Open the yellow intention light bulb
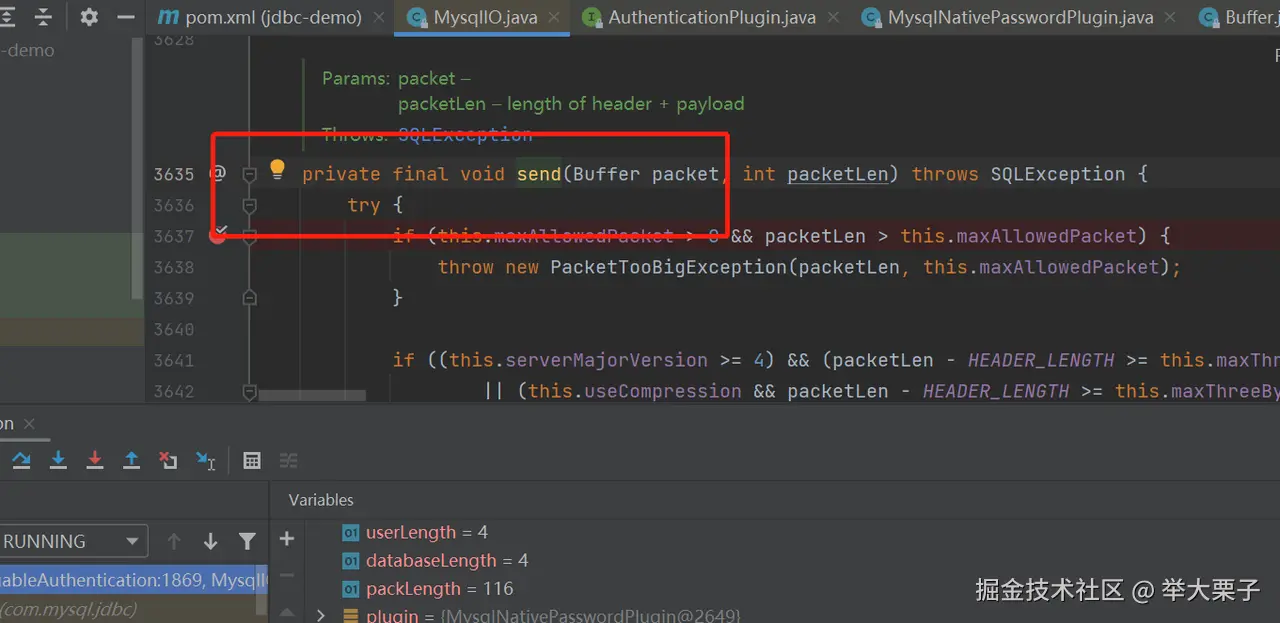 click(278, 169)
